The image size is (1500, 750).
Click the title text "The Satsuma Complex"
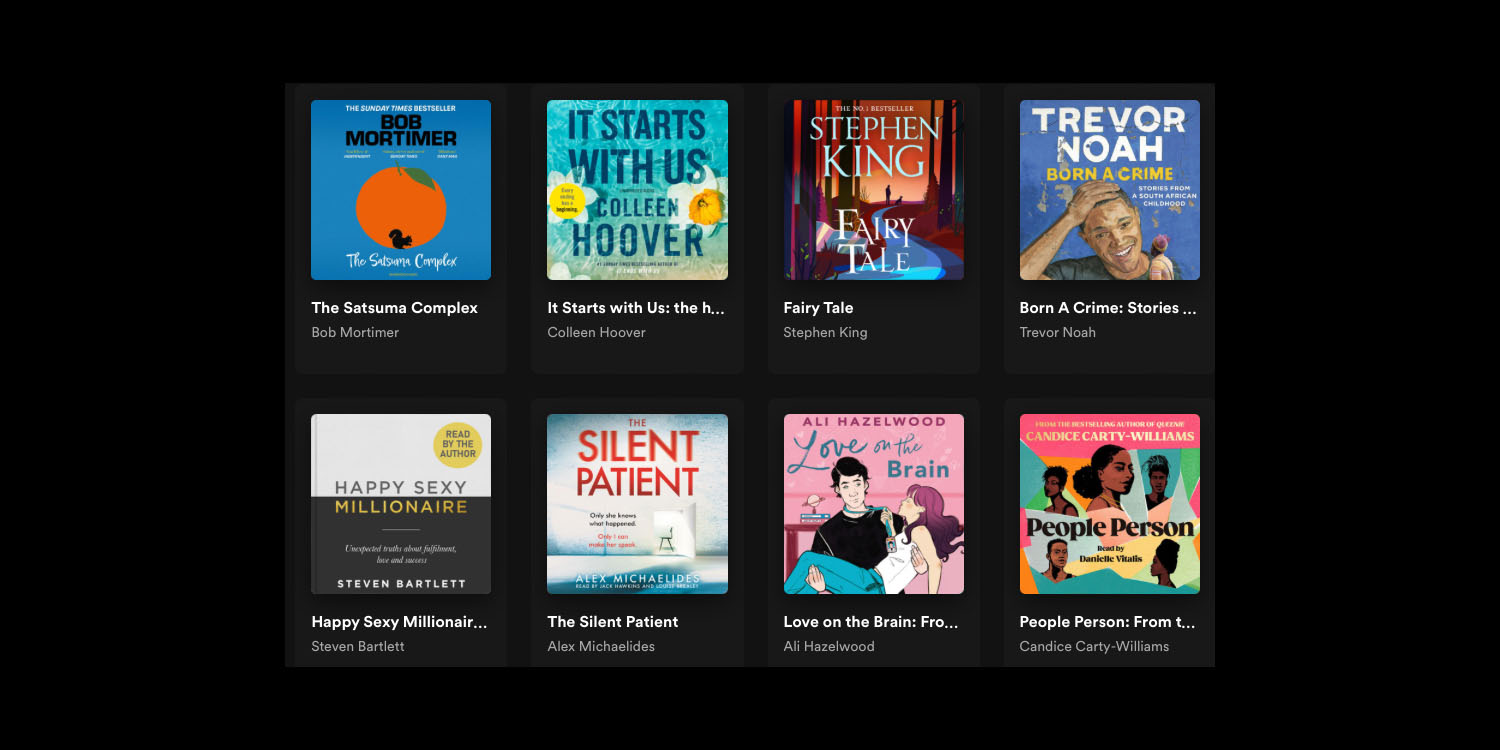pyautogui.click(x=394, y=308)
